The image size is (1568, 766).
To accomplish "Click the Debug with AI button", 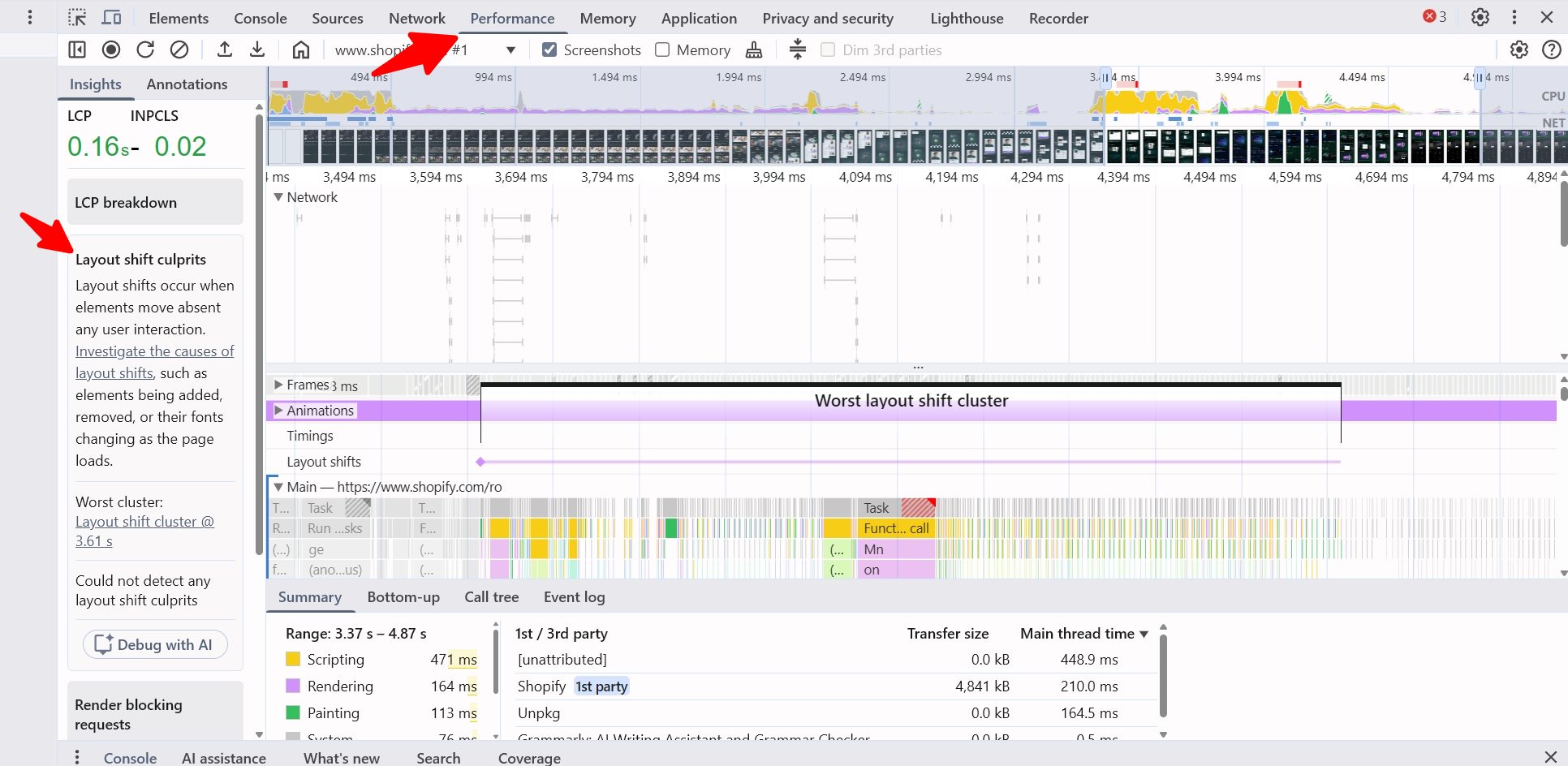I will point(155,645).
